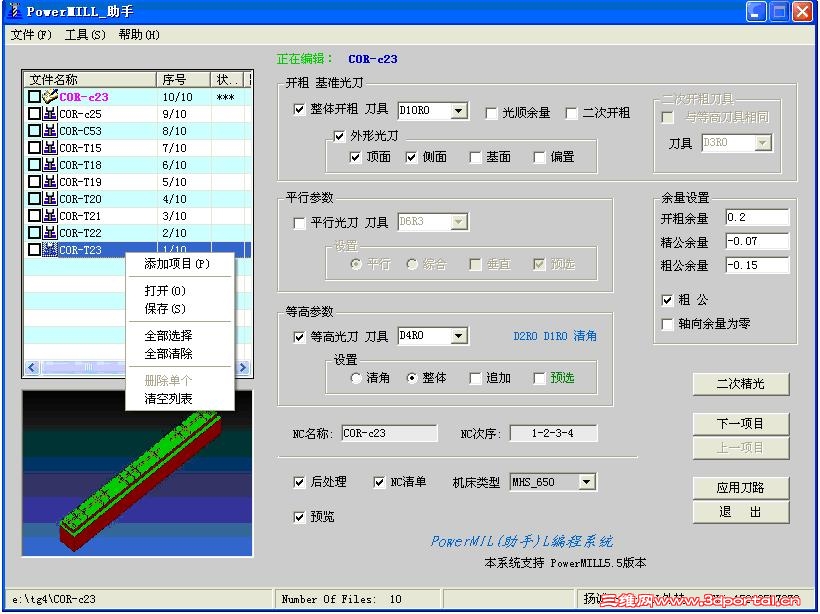
Task: Click the file list's left scroll arrow
Action: click(32, 368)
